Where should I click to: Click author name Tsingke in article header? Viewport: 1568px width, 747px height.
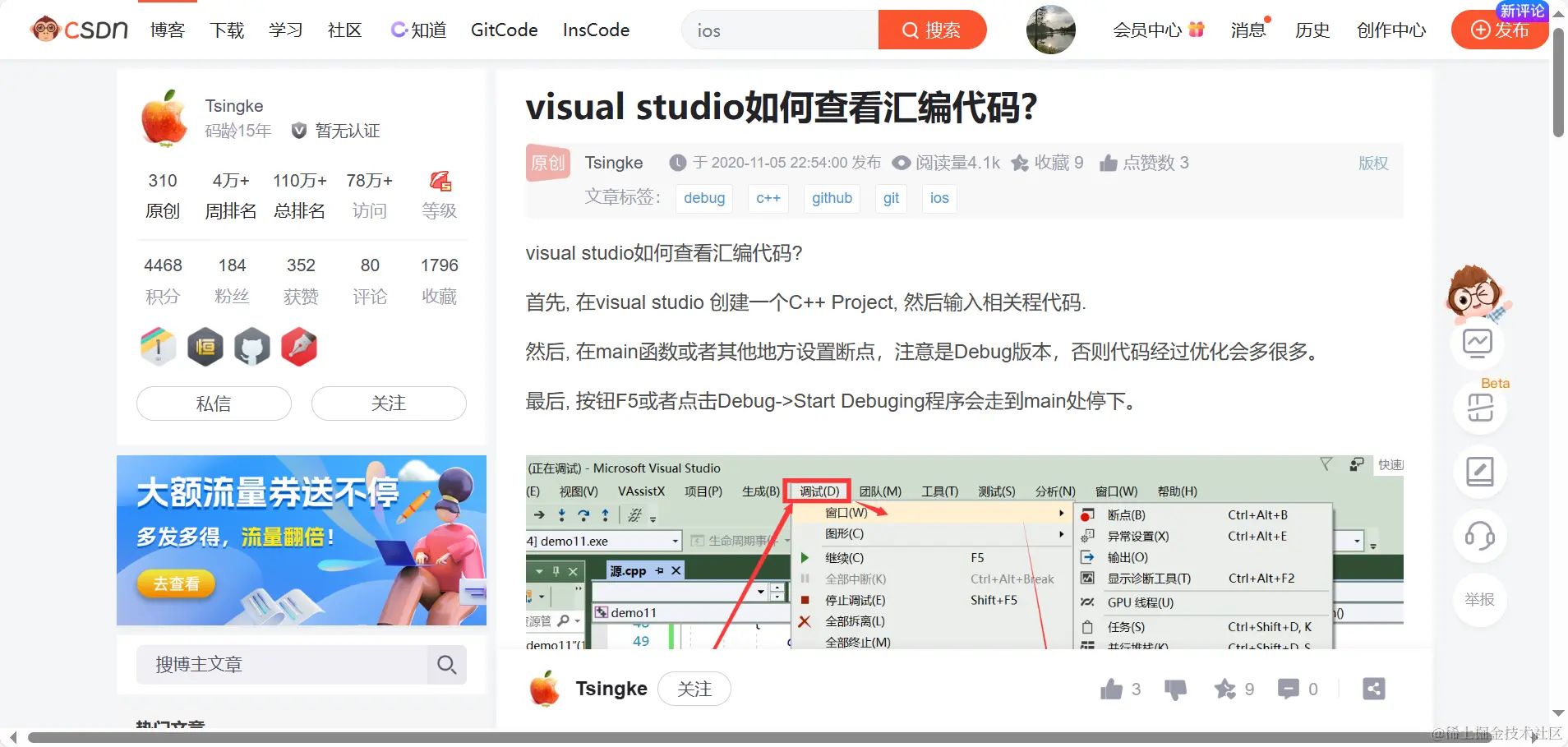[614, 163]
